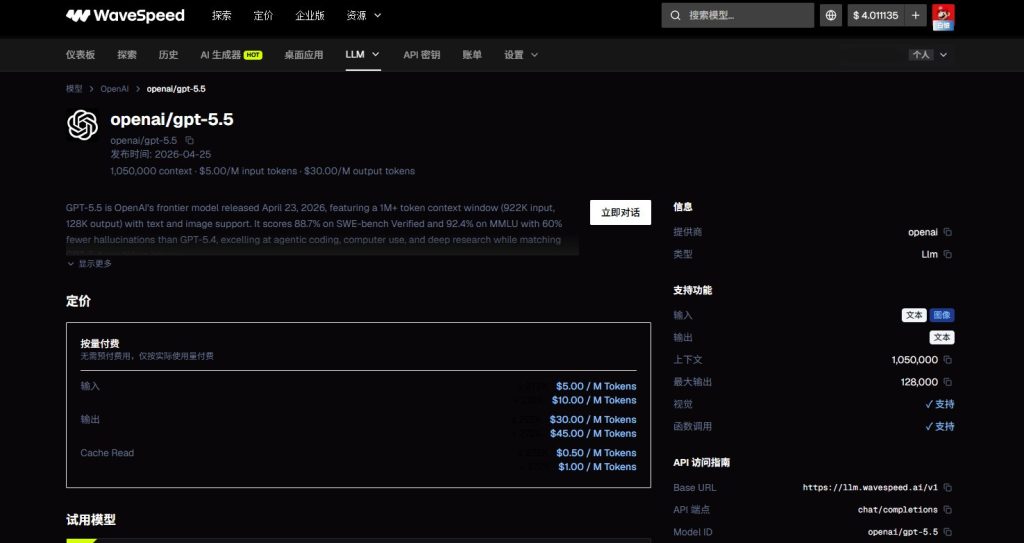Open API 密钥 tab
This screenshot has width=1024, height=543.
(x=422, y=55)
